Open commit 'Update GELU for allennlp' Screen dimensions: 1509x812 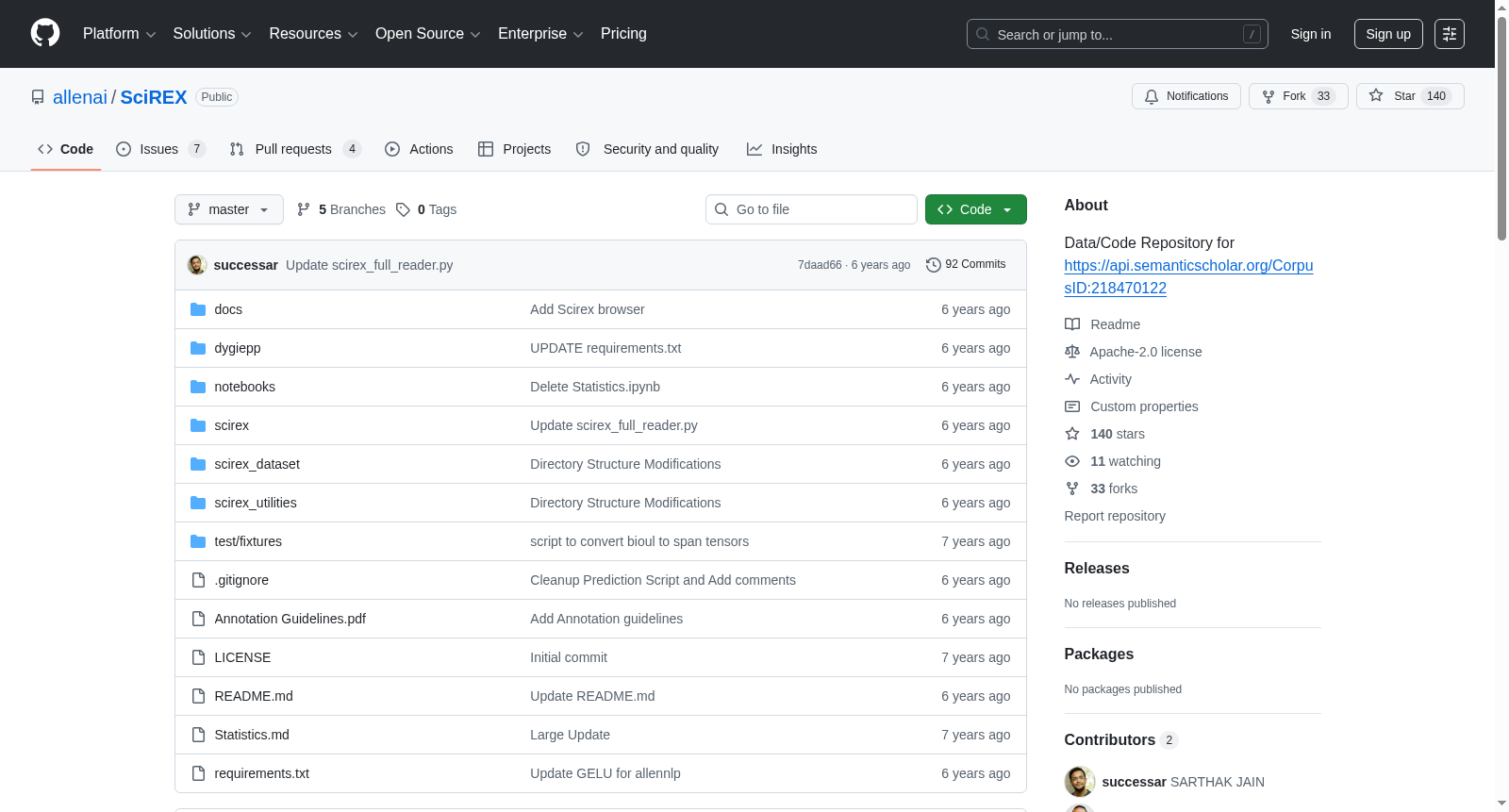605,773
